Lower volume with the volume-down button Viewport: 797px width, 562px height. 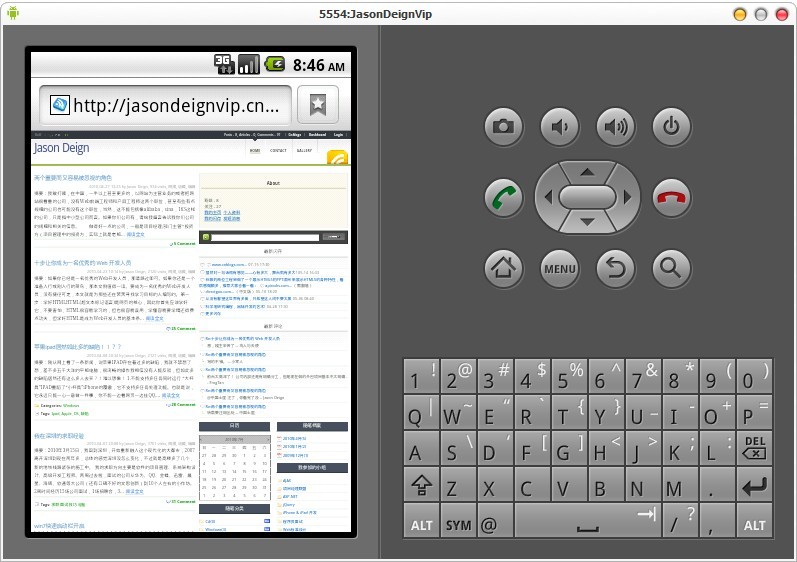(x=559, y=126)
